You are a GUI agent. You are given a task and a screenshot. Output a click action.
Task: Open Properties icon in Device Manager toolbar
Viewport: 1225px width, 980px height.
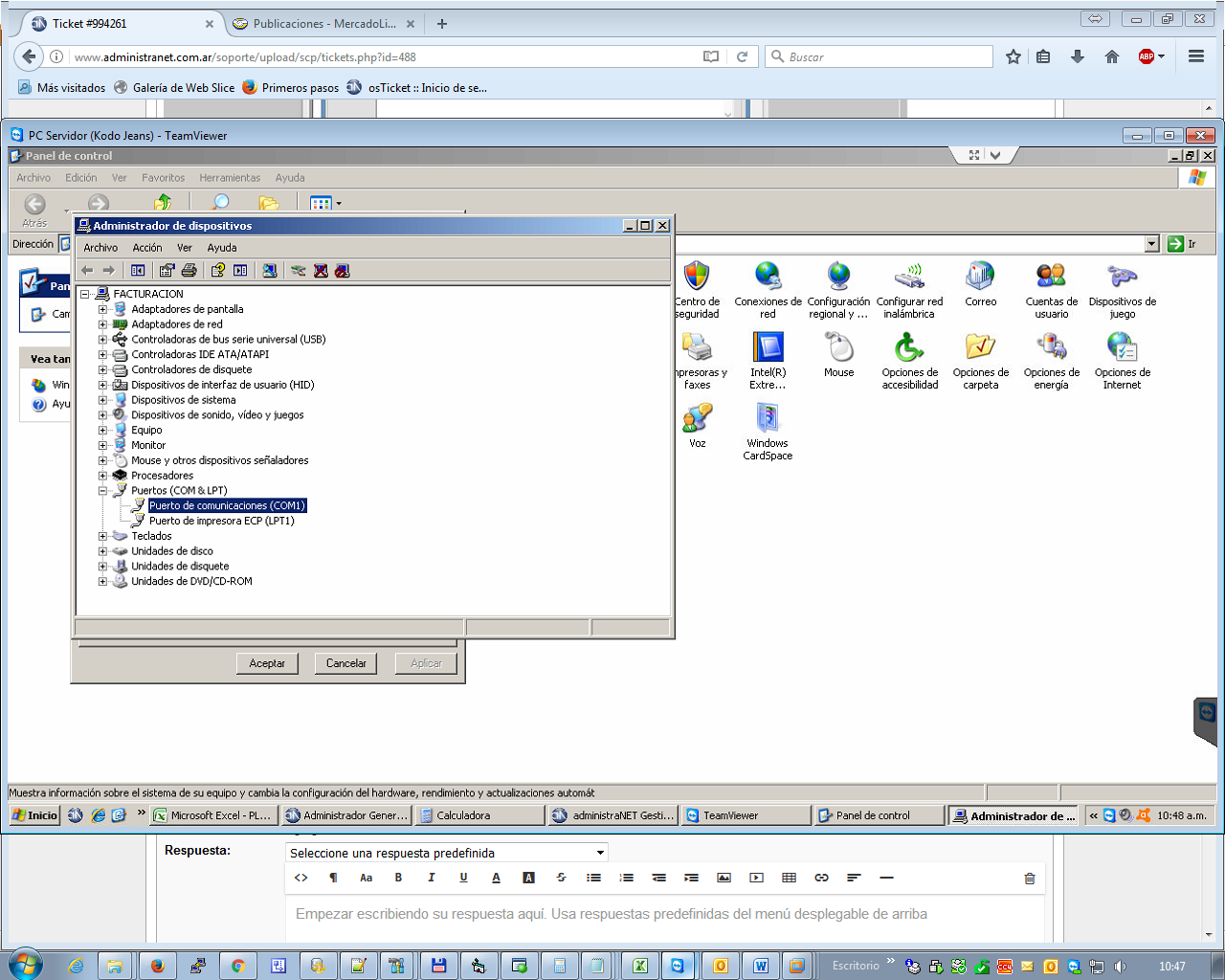167,271
